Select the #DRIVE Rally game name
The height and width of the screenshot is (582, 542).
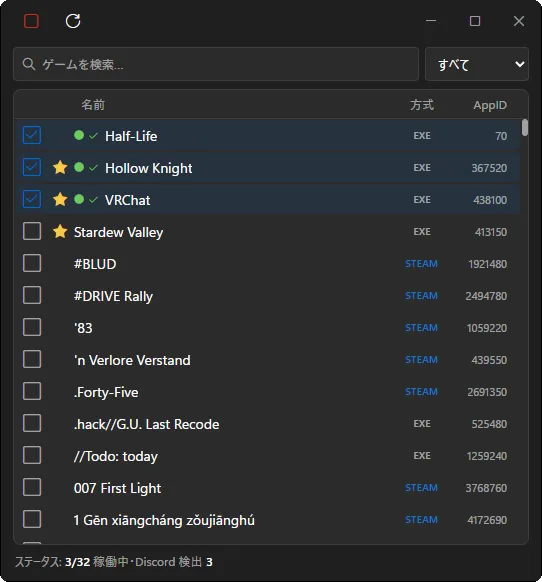point(113,296)
